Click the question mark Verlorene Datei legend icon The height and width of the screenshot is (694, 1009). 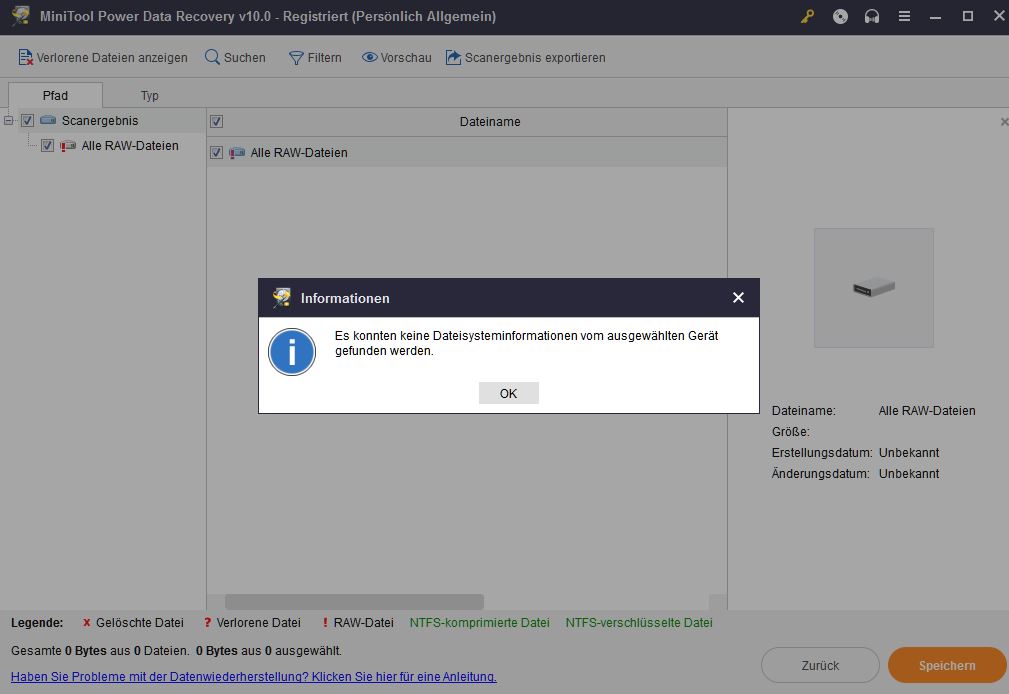click(207, 623)
